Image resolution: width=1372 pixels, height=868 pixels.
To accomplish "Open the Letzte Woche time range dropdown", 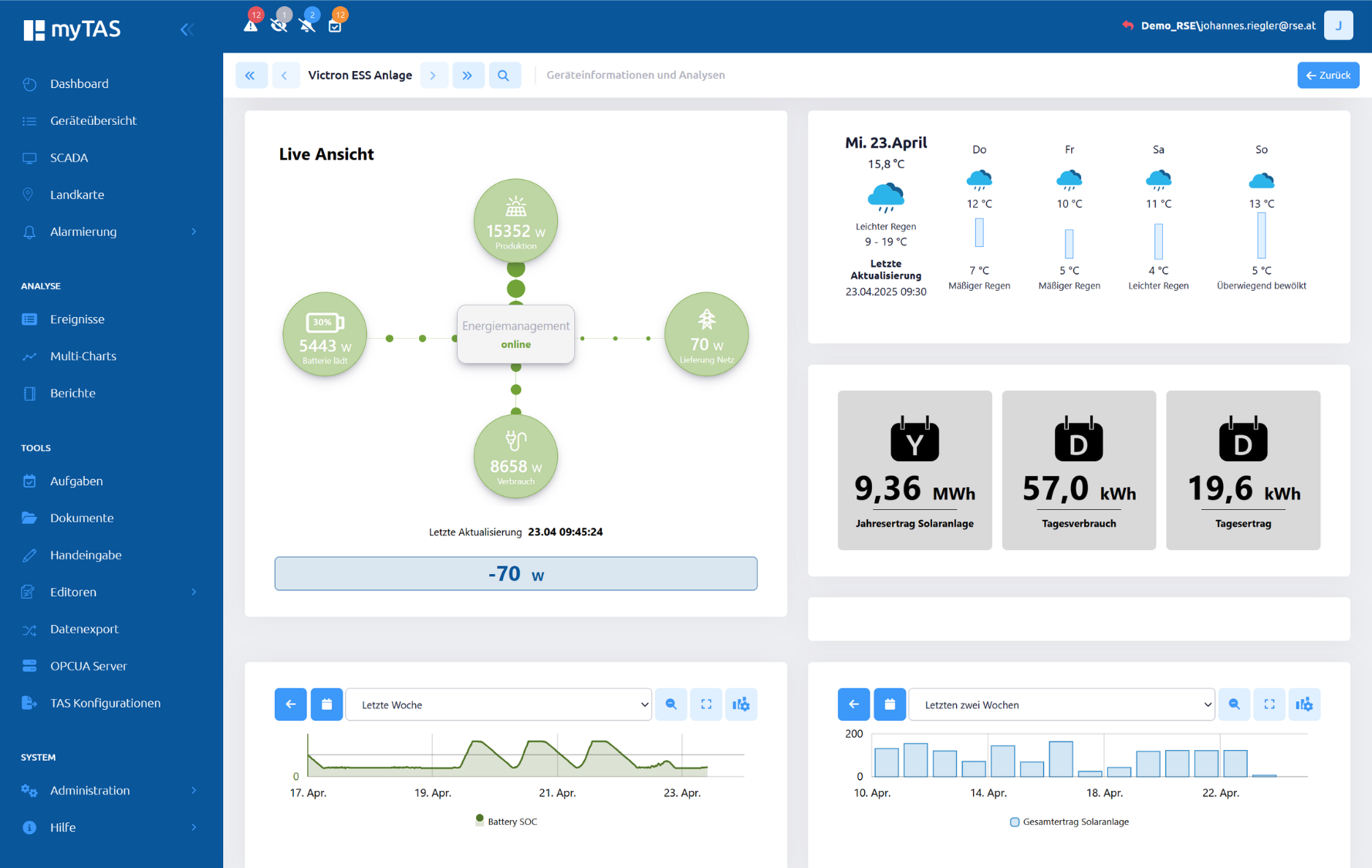I will 498,704.
